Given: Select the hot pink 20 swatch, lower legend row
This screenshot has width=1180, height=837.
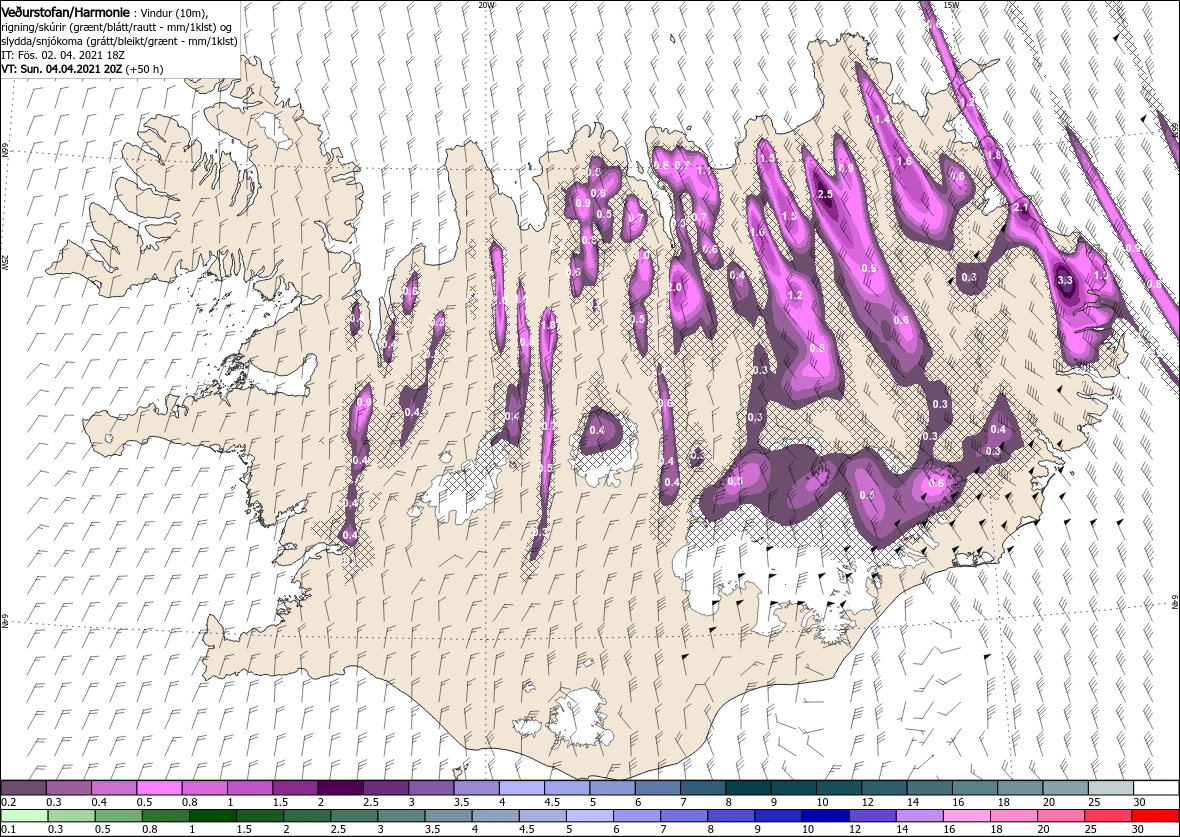Looking at the screenshot, I should [x=1062, y=816].
